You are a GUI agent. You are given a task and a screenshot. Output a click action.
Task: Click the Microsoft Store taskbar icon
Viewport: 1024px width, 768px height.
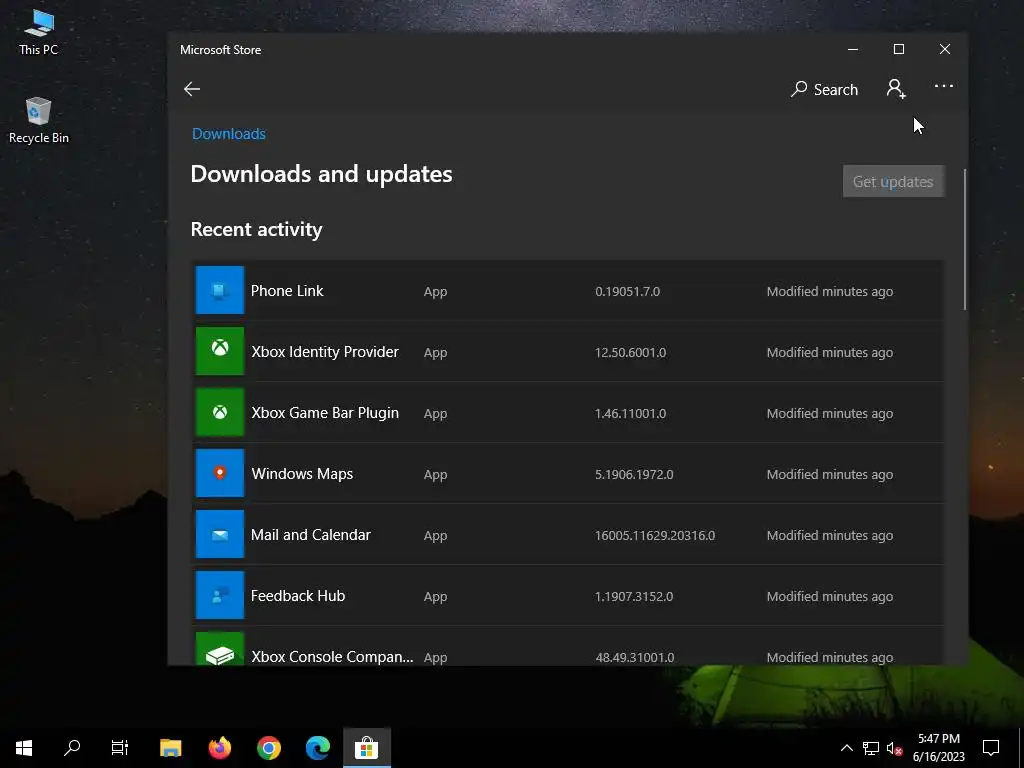point(367,748)
